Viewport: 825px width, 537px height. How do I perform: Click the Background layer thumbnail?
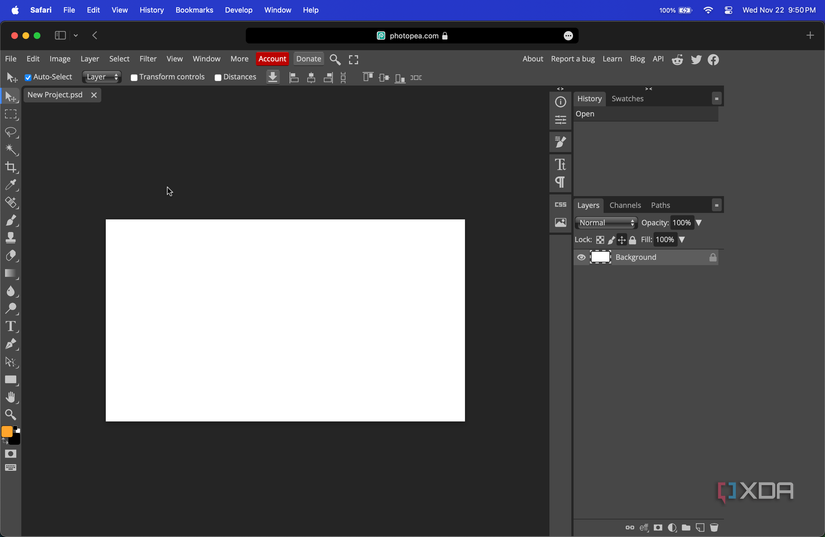pos(600,257)
